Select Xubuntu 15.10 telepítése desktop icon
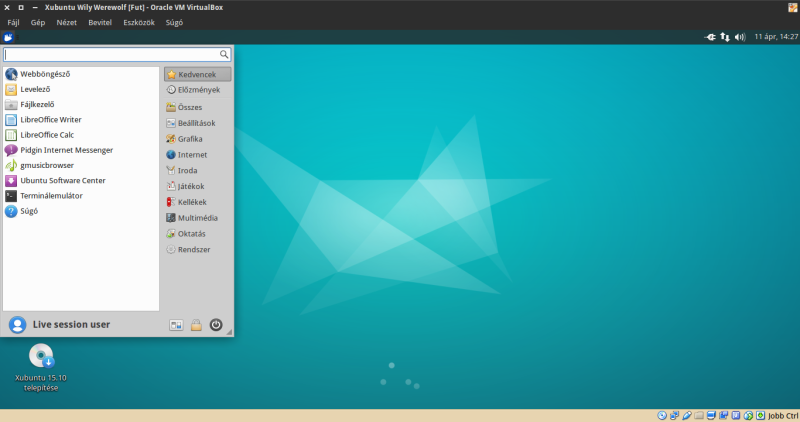Image resolution: width=800 pixels, height=422 pixels. tap(41, 367)
